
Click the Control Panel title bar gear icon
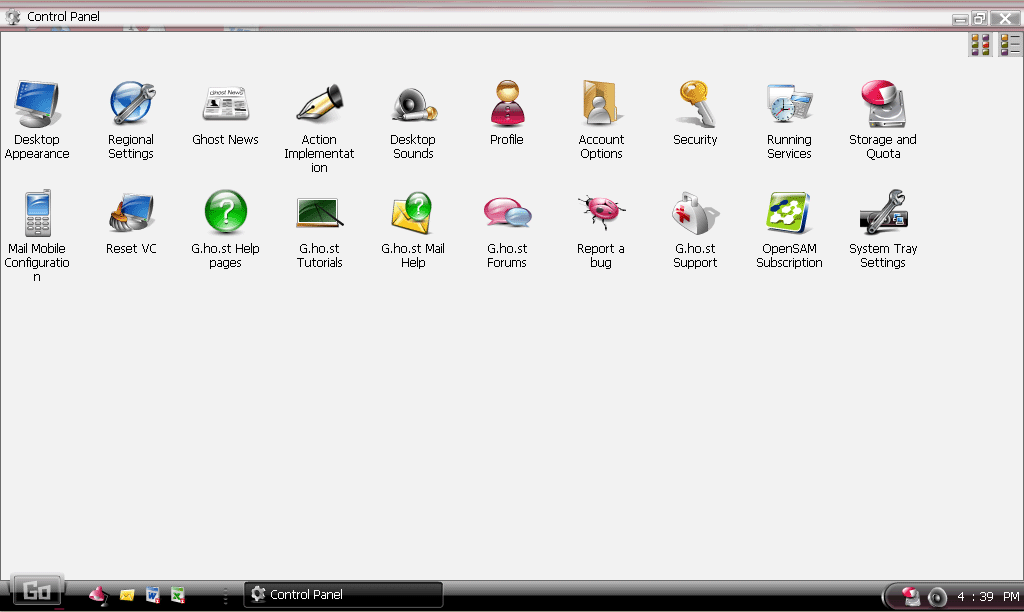[x=12, y=16]
